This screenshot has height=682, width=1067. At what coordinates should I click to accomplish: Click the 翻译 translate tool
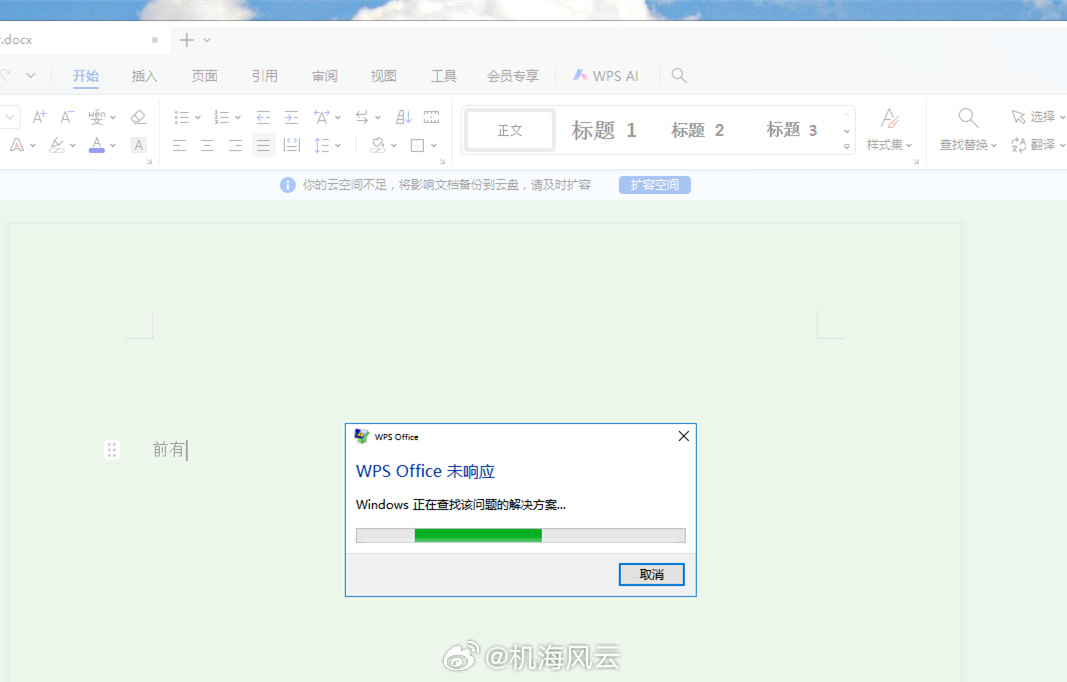[1038, 145]
